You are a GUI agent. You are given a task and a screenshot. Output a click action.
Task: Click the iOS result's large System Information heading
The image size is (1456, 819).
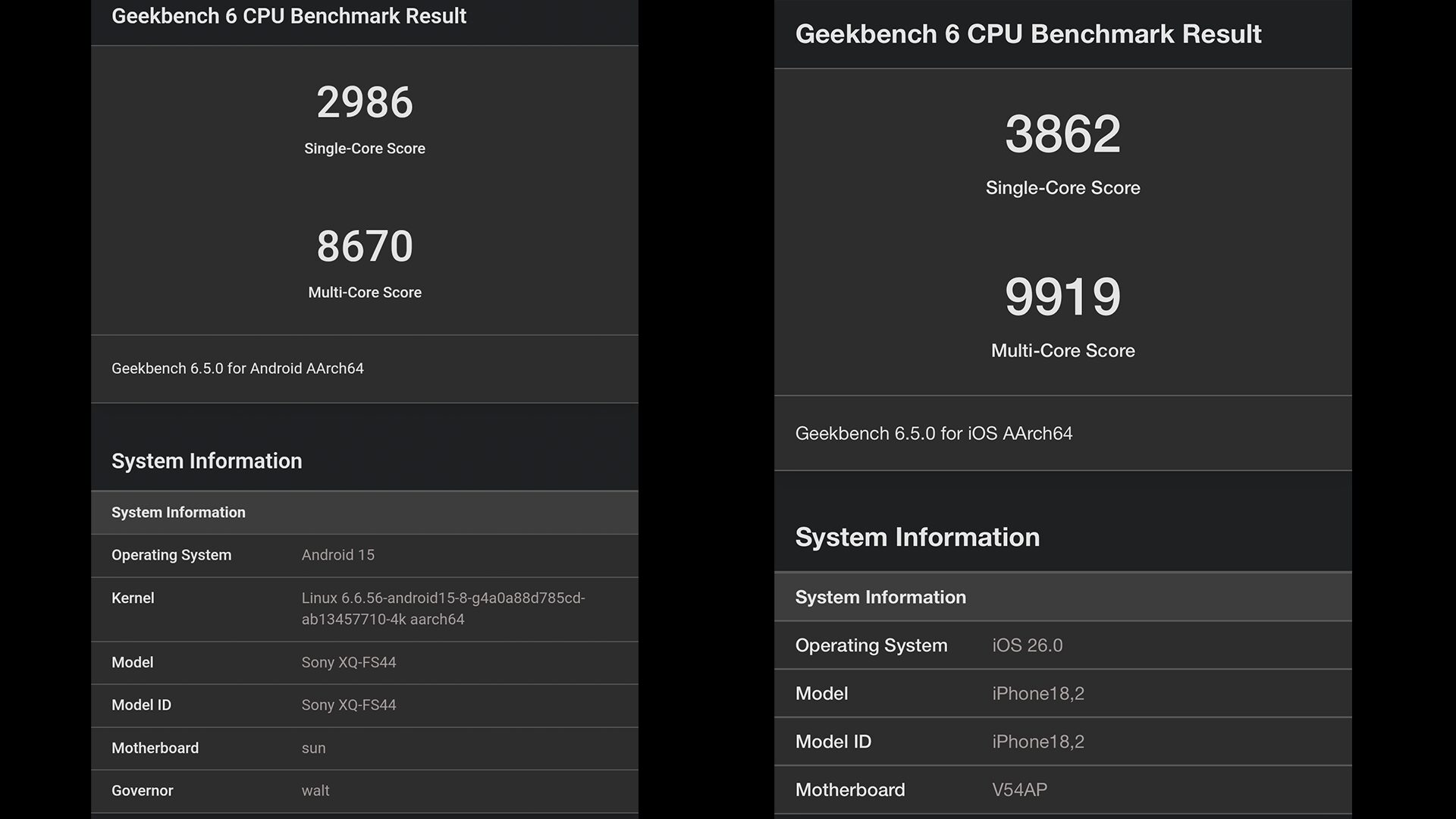tap(917, 537)
